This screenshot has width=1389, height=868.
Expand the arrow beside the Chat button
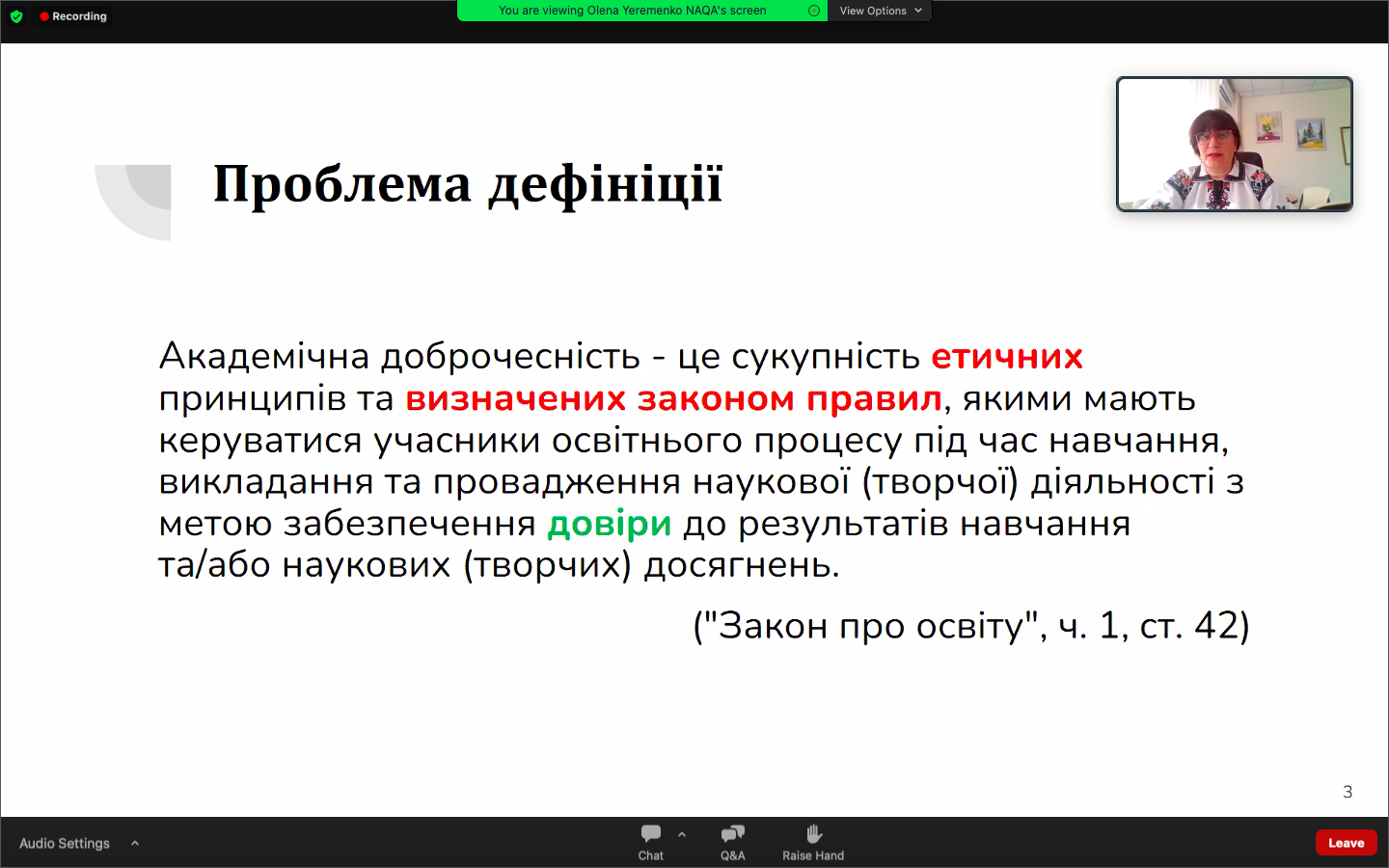pyautogui.click(x=682, y=834)
